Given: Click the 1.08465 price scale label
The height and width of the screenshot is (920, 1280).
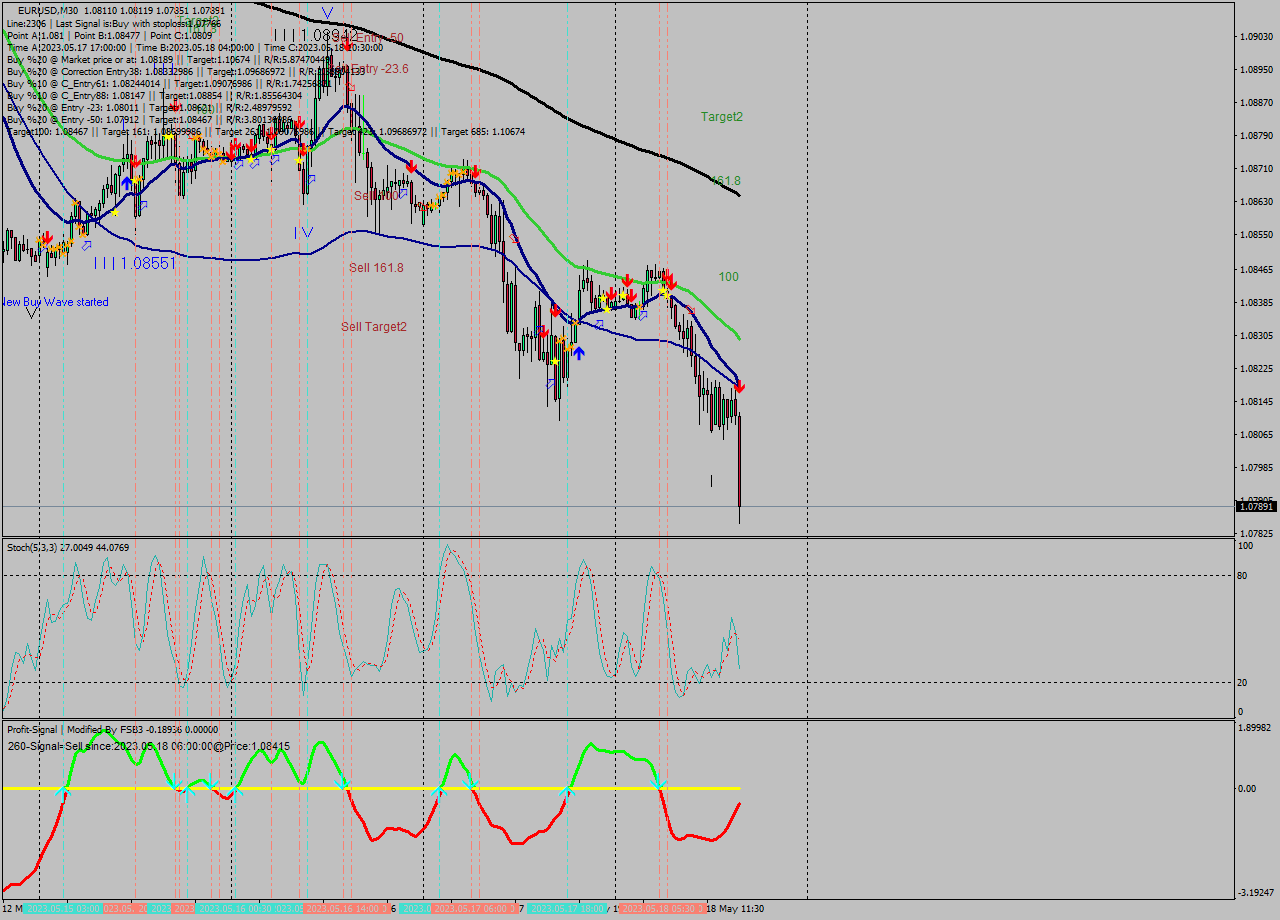Looking at the screenshot, I should coord(1256,271).
